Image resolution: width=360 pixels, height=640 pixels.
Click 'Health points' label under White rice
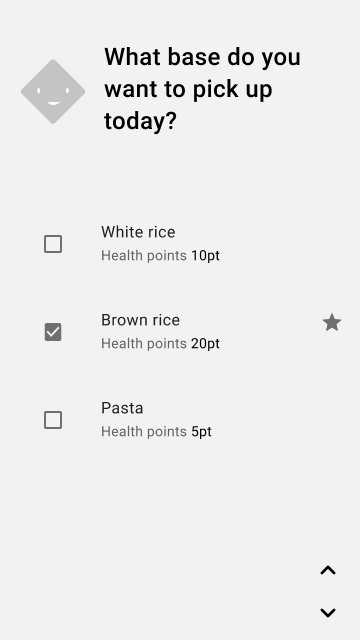144,256
